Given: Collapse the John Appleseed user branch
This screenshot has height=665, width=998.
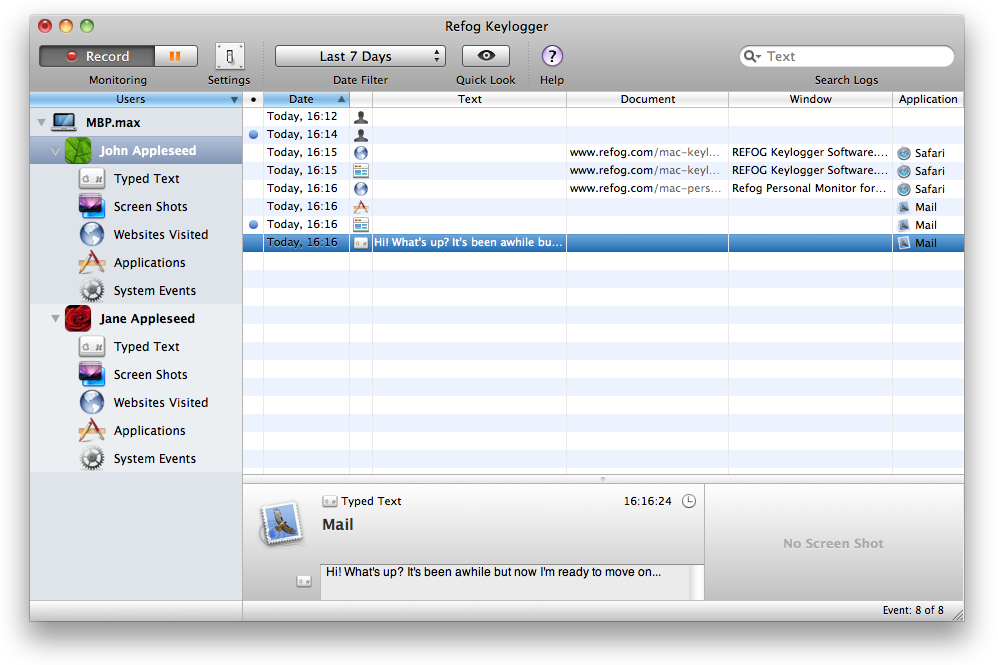Looking at the screenshot, I should tap(55, 151).
